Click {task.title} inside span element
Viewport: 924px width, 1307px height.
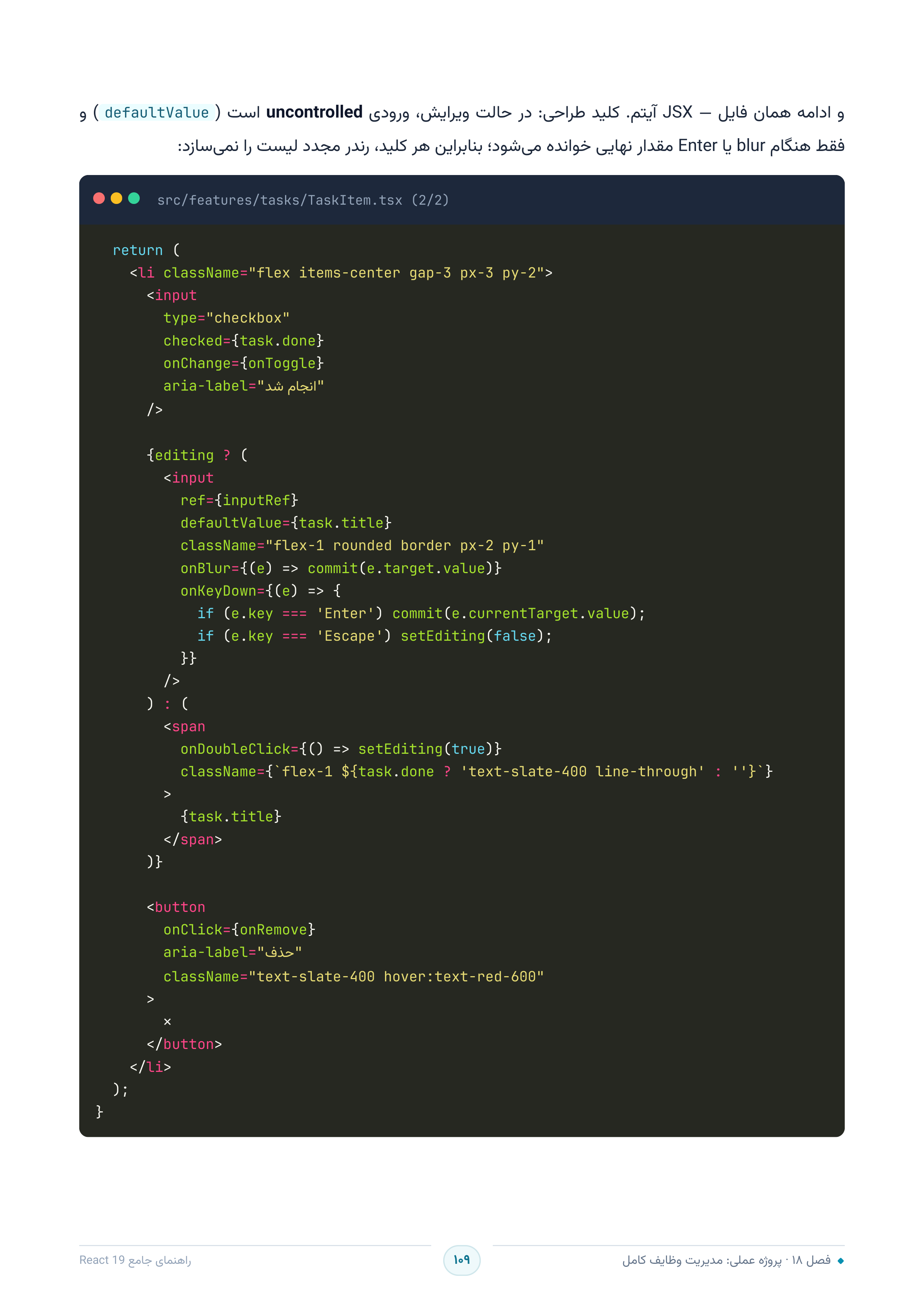[x=231, y=816]
